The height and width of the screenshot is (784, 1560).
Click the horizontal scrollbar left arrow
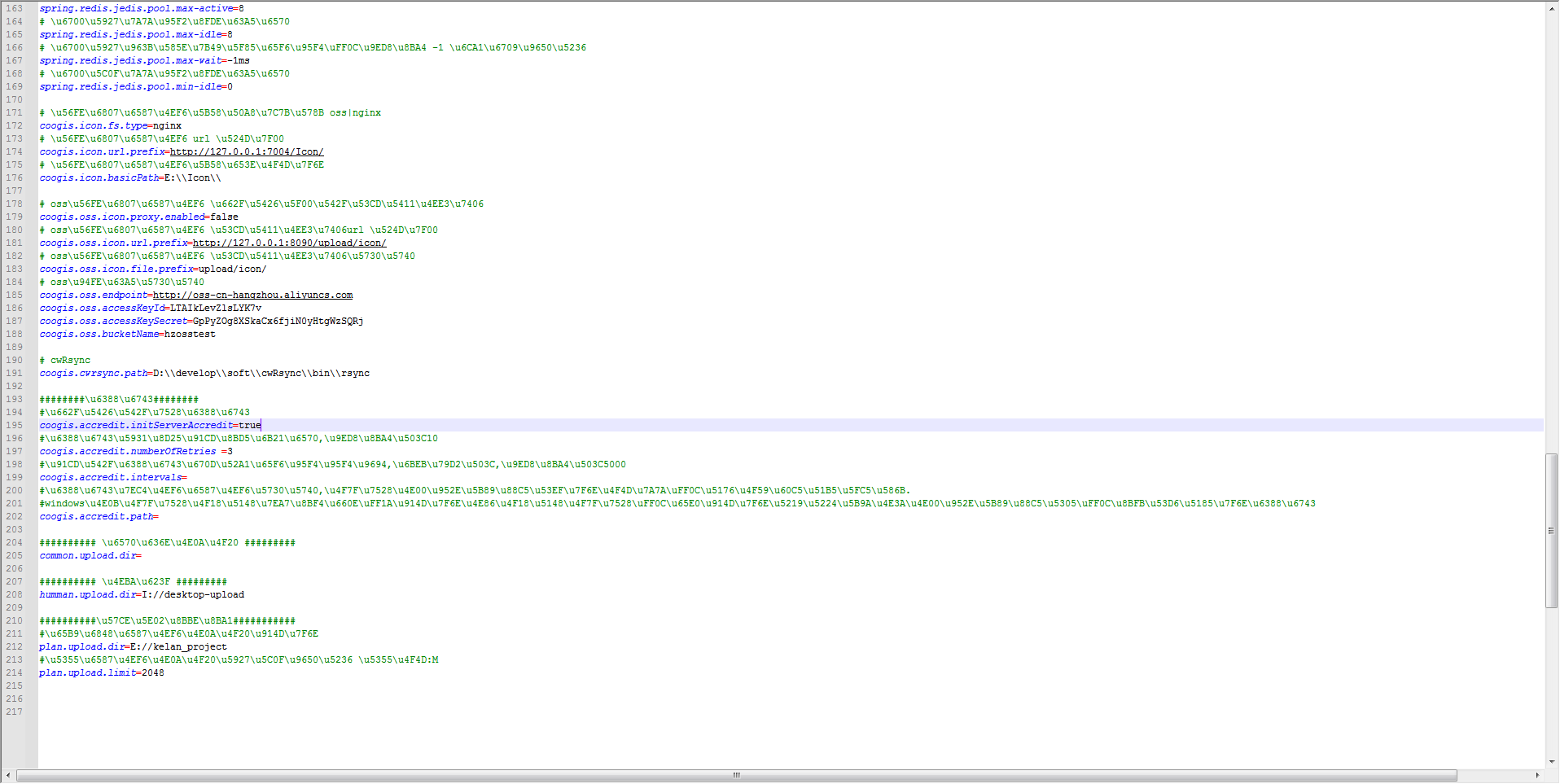tap(9, 775)
